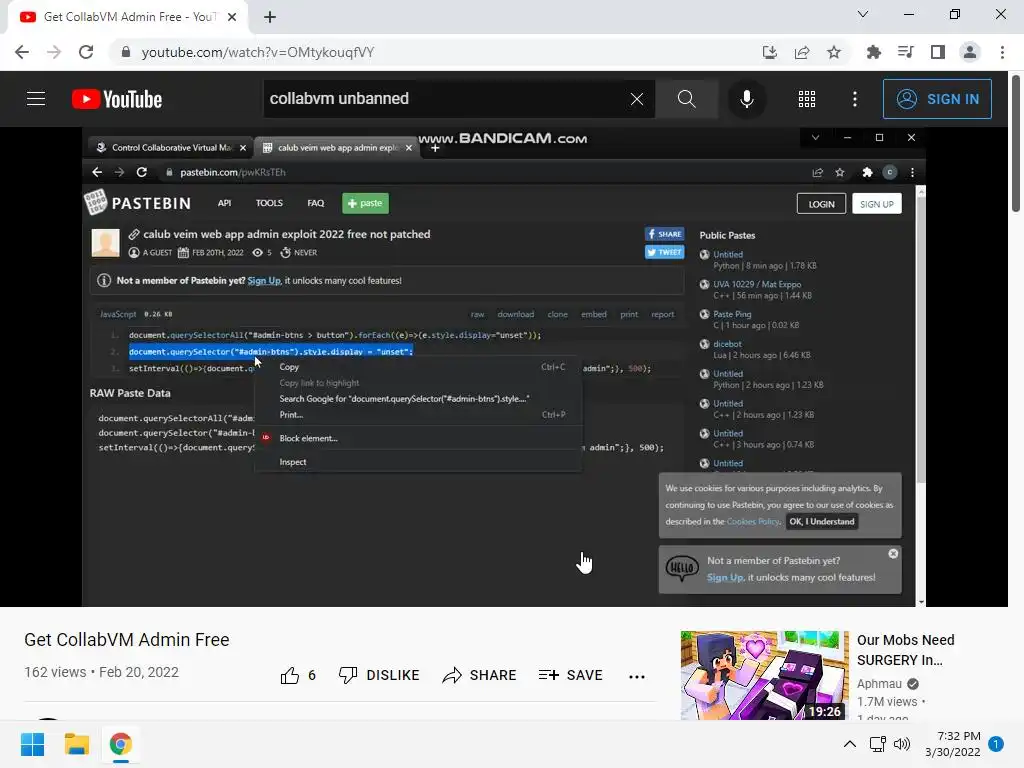
Task: Click Inspect in the video's context menu
Action: 293,462
